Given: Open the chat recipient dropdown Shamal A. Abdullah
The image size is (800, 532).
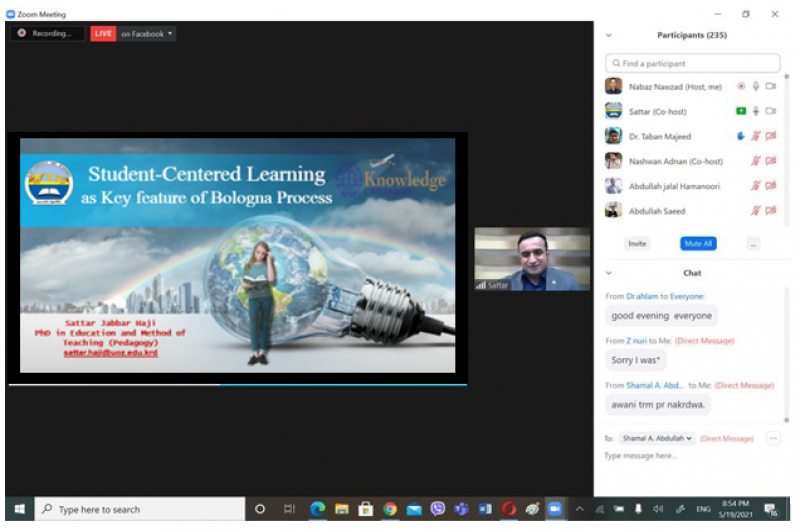Looking at the screenshot, I should (x=657, y=438).
